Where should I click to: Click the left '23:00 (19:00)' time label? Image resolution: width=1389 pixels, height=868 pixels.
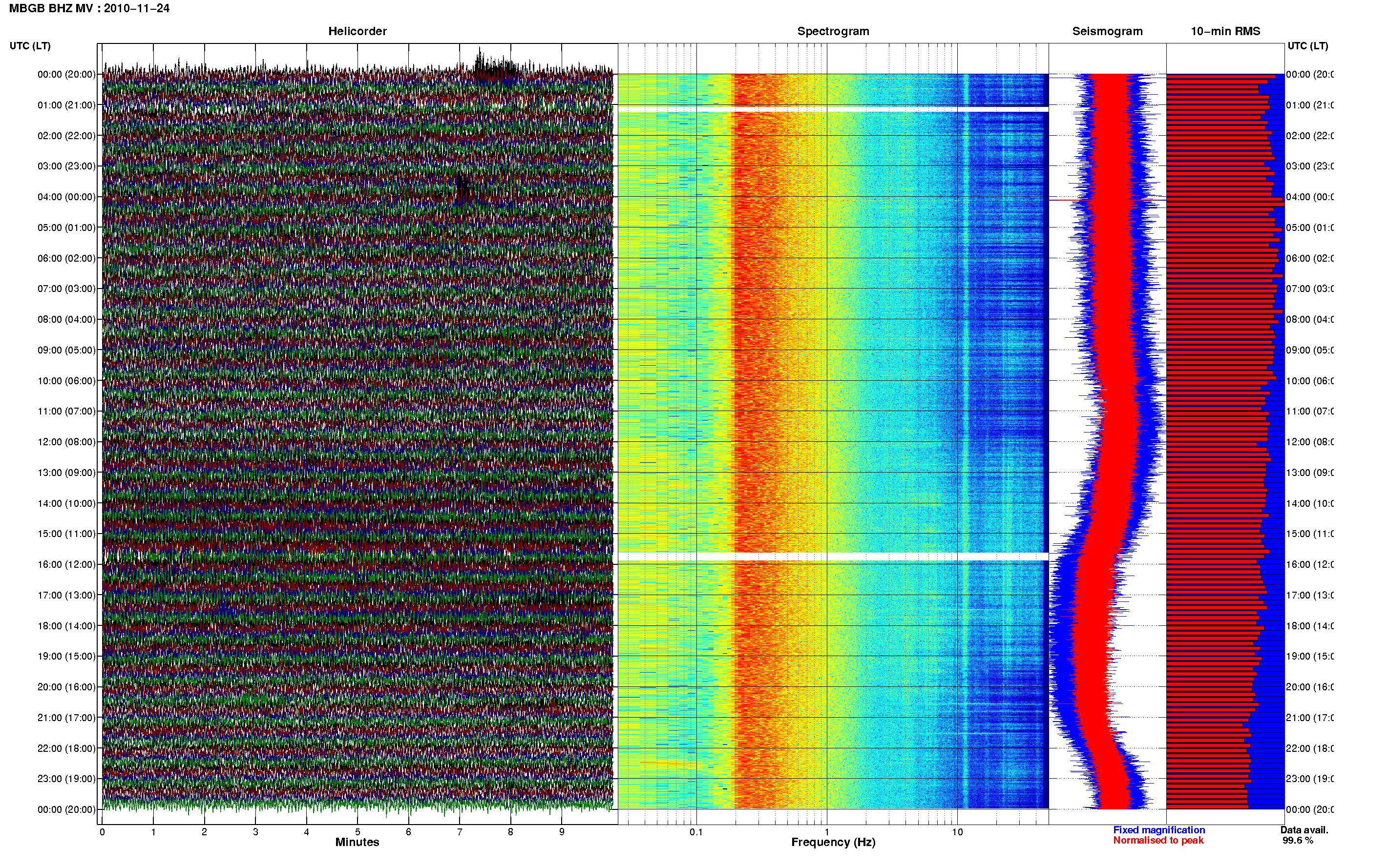[x=66, y=779]
